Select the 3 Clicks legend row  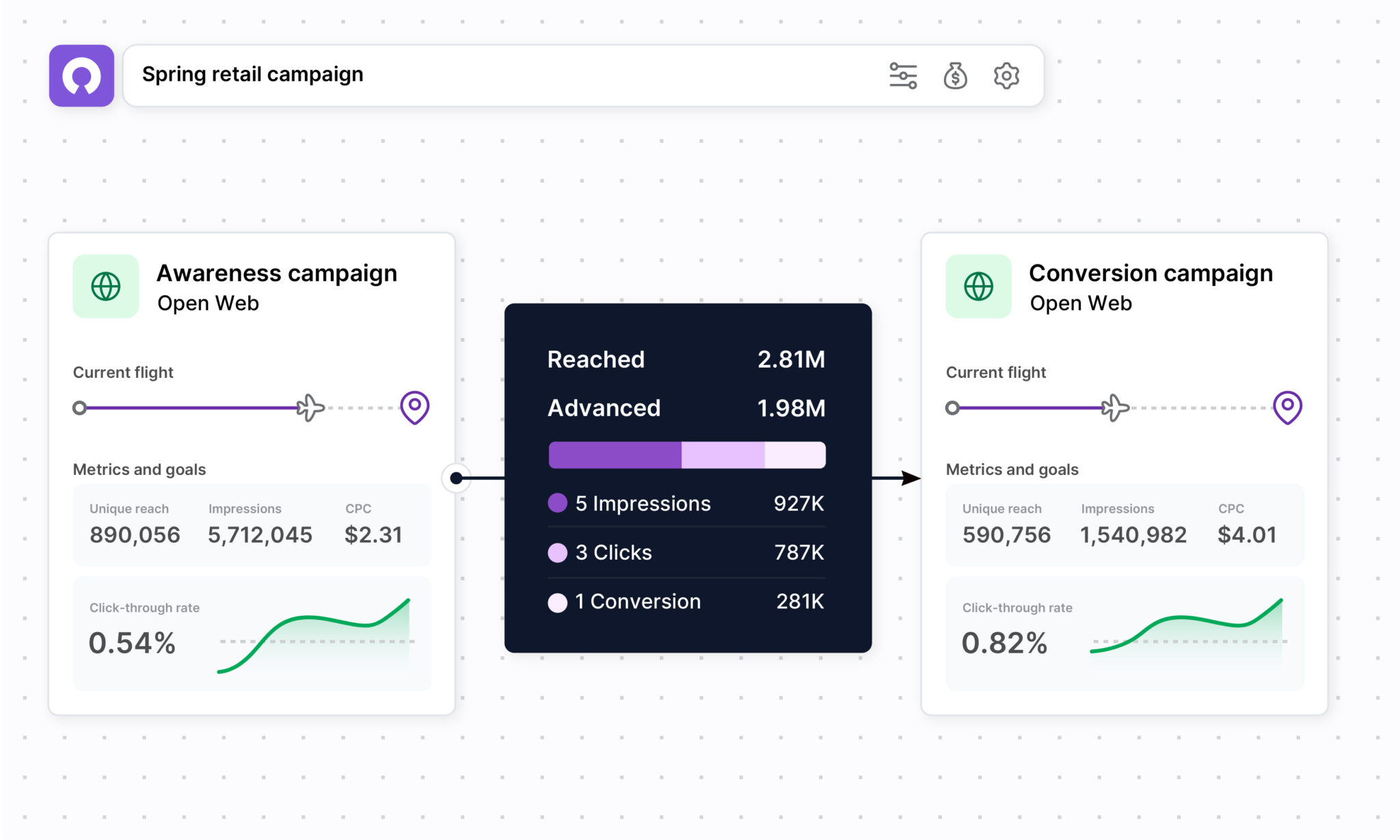[686, 552]
